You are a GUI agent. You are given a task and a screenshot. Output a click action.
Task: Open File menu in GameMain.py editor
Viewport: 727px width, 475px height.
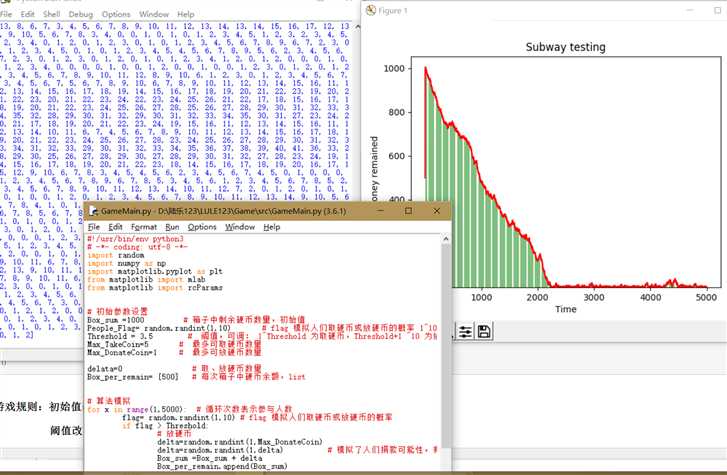tap(94, 227)
